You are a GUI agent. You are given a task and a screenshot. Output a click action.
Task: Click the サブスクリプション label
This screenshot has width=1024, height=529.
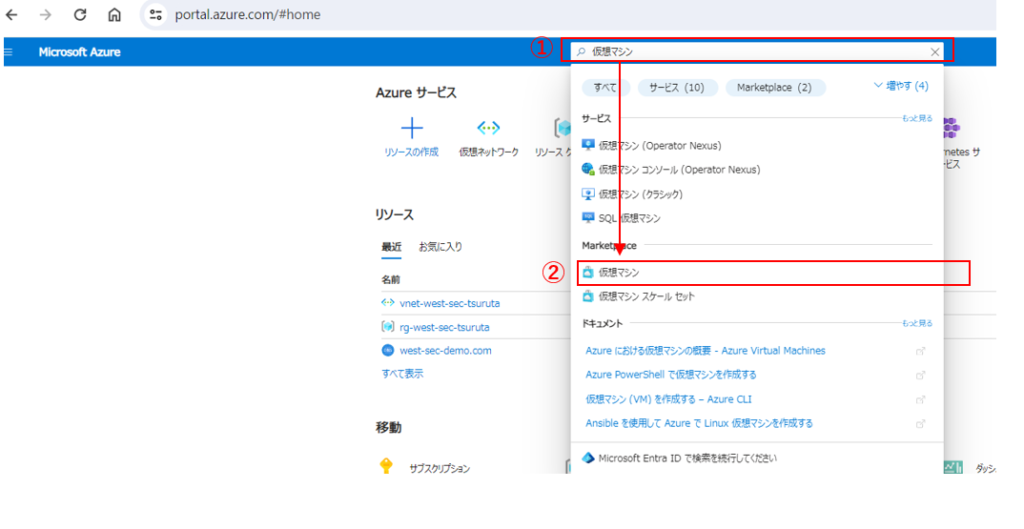click(440, 469)
